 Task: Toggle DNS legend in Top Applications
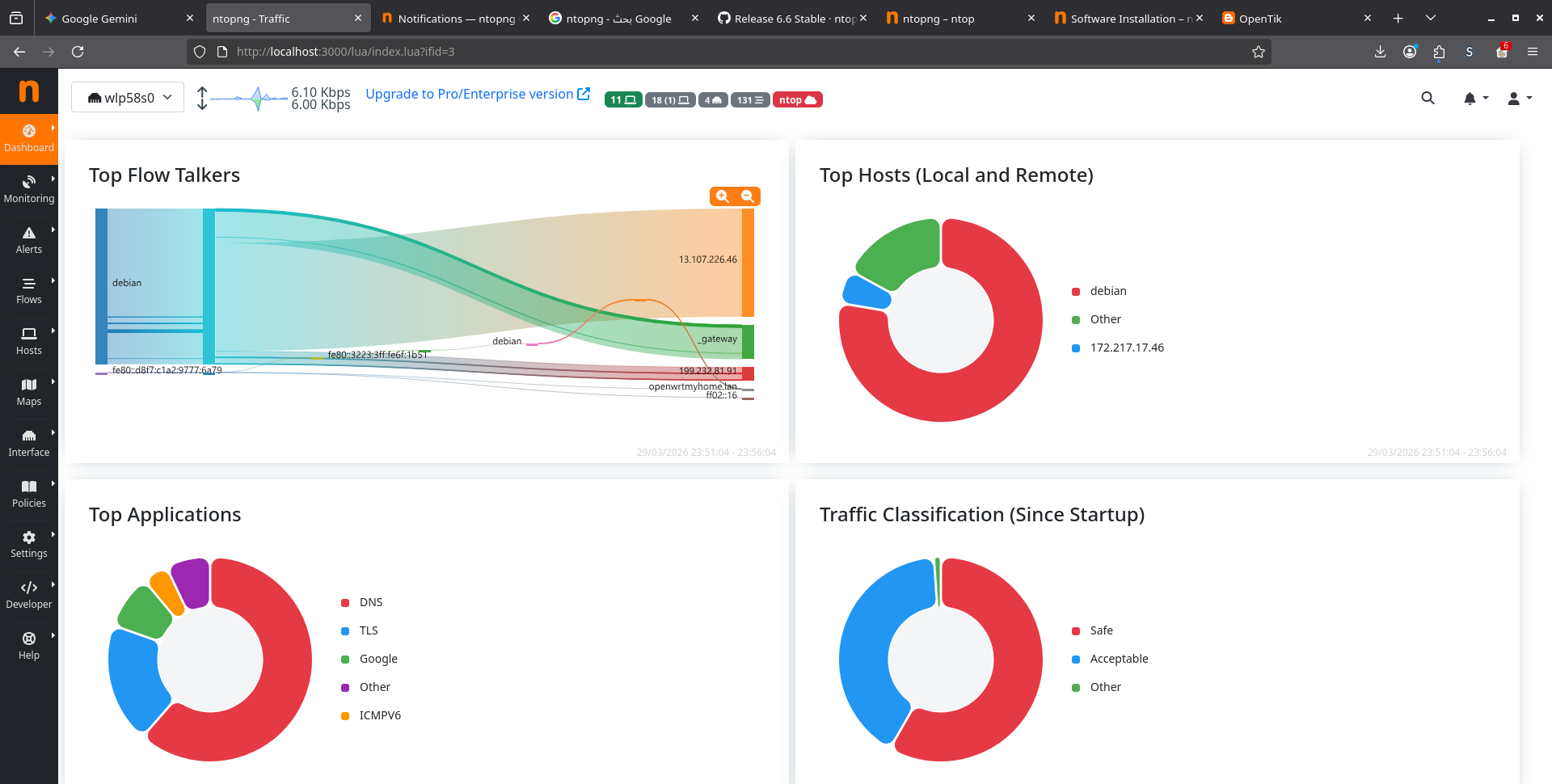370,602
